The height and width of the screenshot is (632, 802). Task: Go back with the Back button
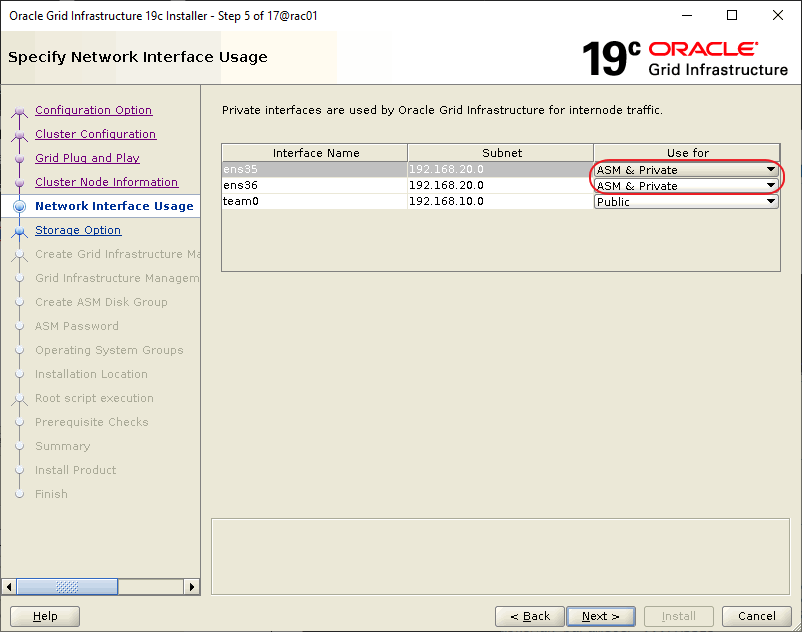[530, 616]
